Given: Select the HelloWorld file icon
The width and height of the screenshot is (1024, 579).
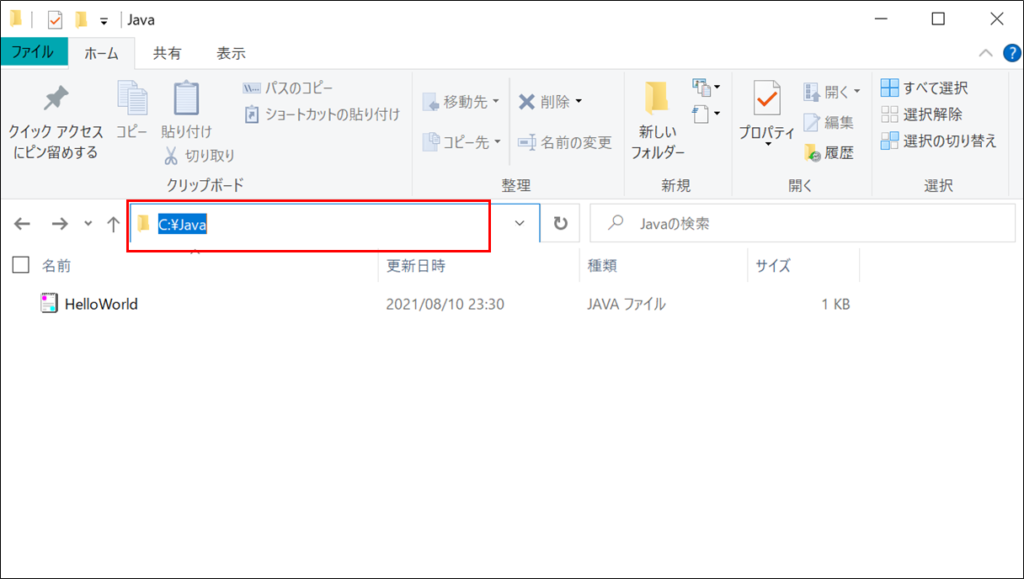Looking at the screenshot, I should click(49, 304).
